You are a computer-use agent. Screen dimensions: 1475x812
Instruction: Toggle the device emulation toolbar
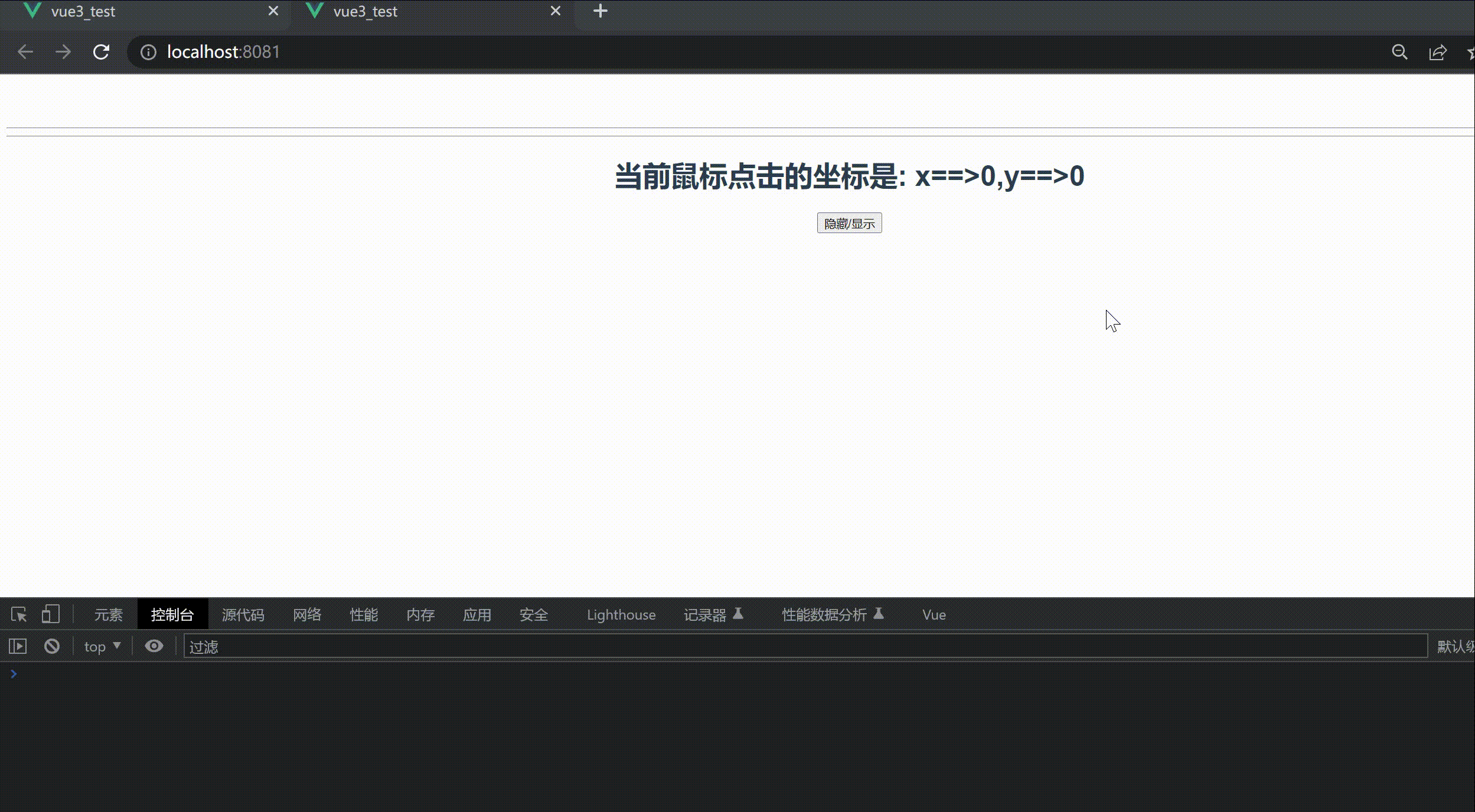coord(51,614)
